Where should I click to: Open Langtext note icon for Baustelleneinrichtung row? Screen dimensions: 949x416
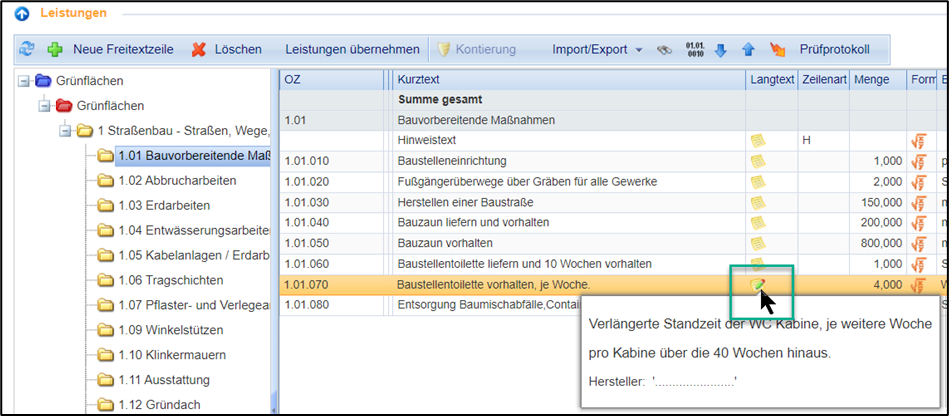pyautogui.click(x=759, y=161)
